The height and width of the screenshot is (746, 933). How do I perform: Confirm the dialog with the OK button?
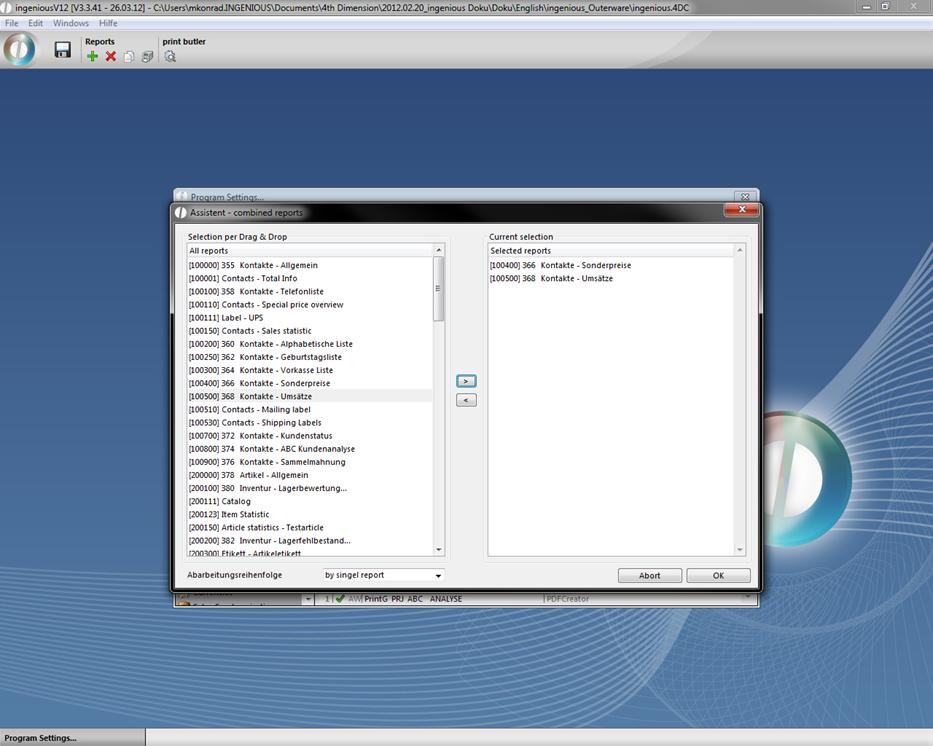point(718,575)
